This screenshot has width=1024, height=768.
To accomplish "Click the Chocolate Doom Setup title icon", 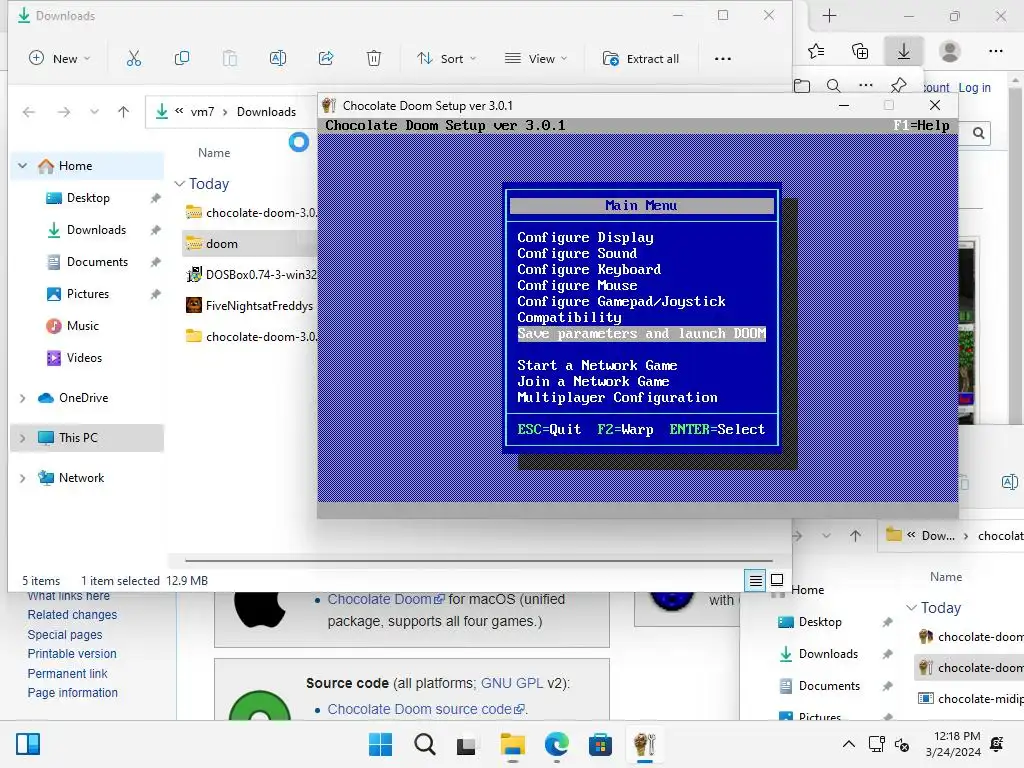I will pos(329,105).
